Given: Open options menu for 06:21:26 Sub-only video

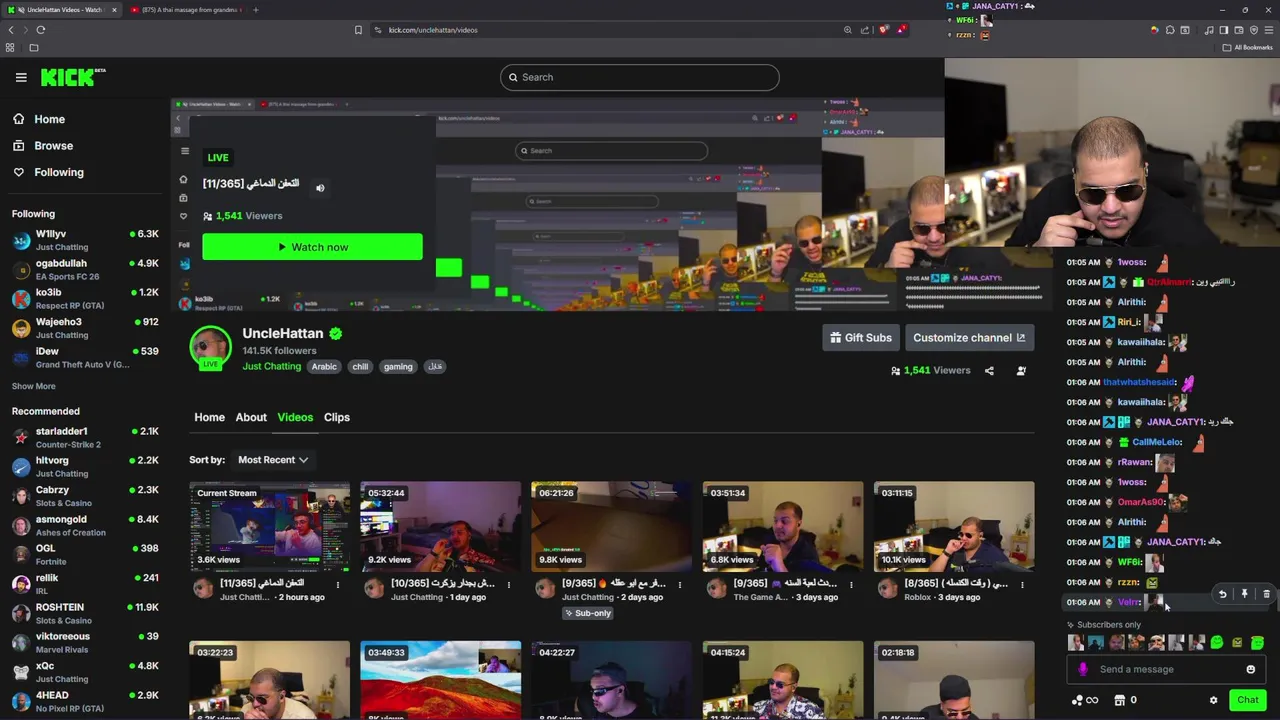Looking at the screenshot, I should [x=680, y=584].
